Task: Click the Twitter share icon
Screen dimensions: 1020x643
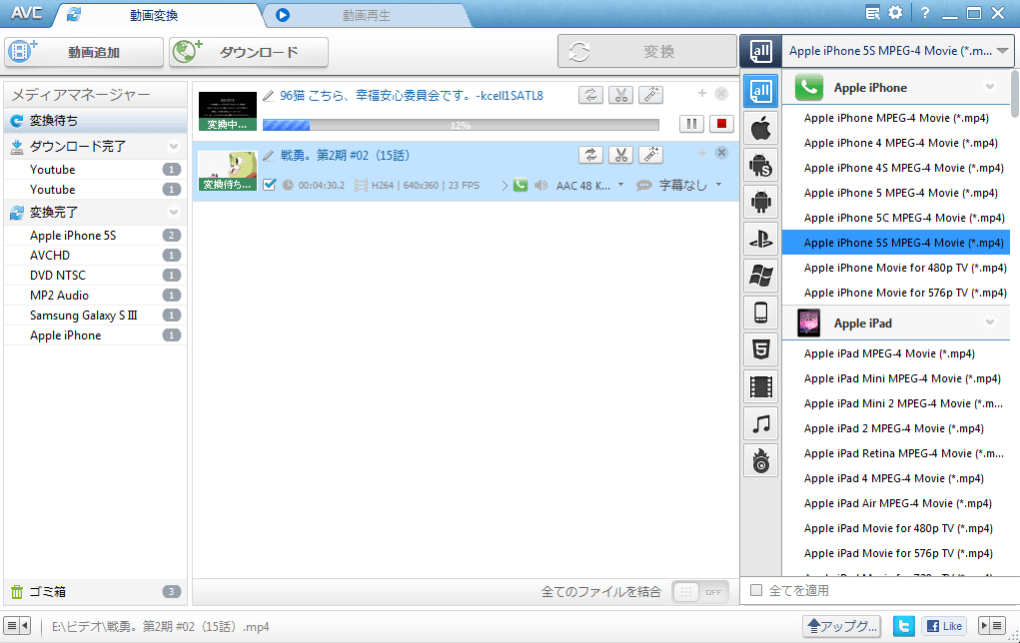Action: tap(904, 626)
